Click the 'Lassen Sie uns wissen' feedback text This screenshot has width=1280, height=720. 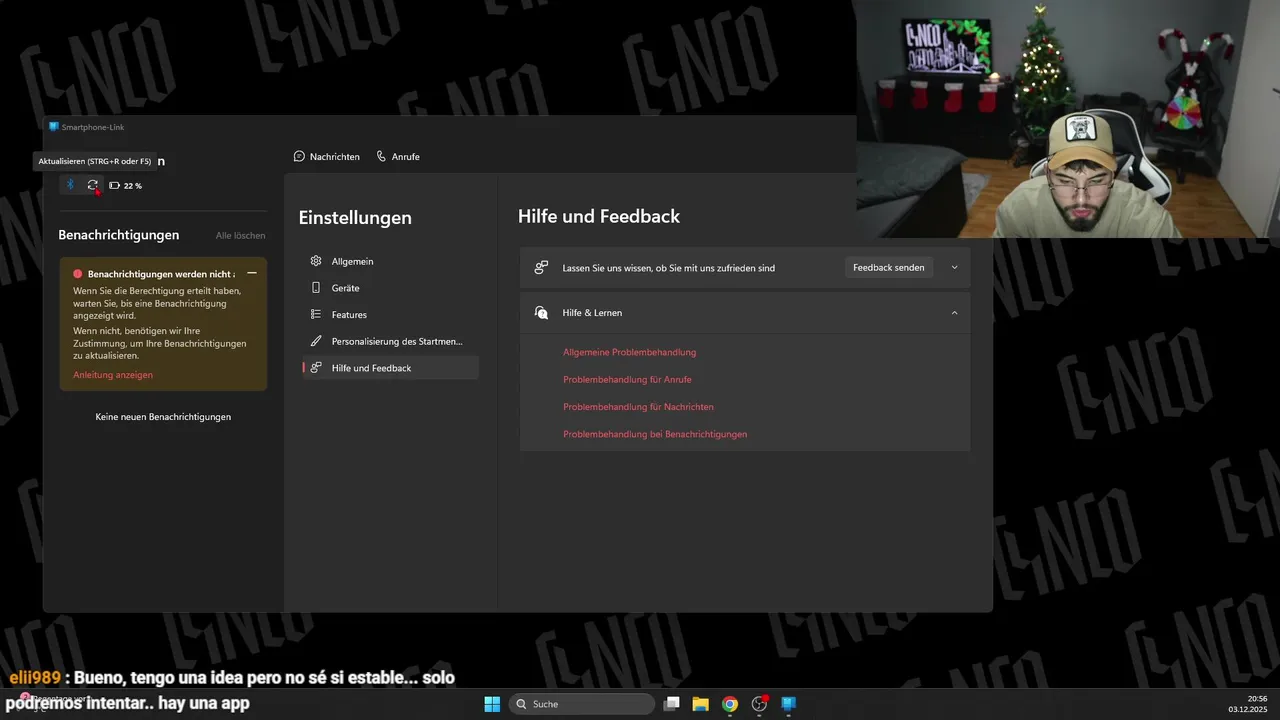pyautogui.click(x=669, y=268)
